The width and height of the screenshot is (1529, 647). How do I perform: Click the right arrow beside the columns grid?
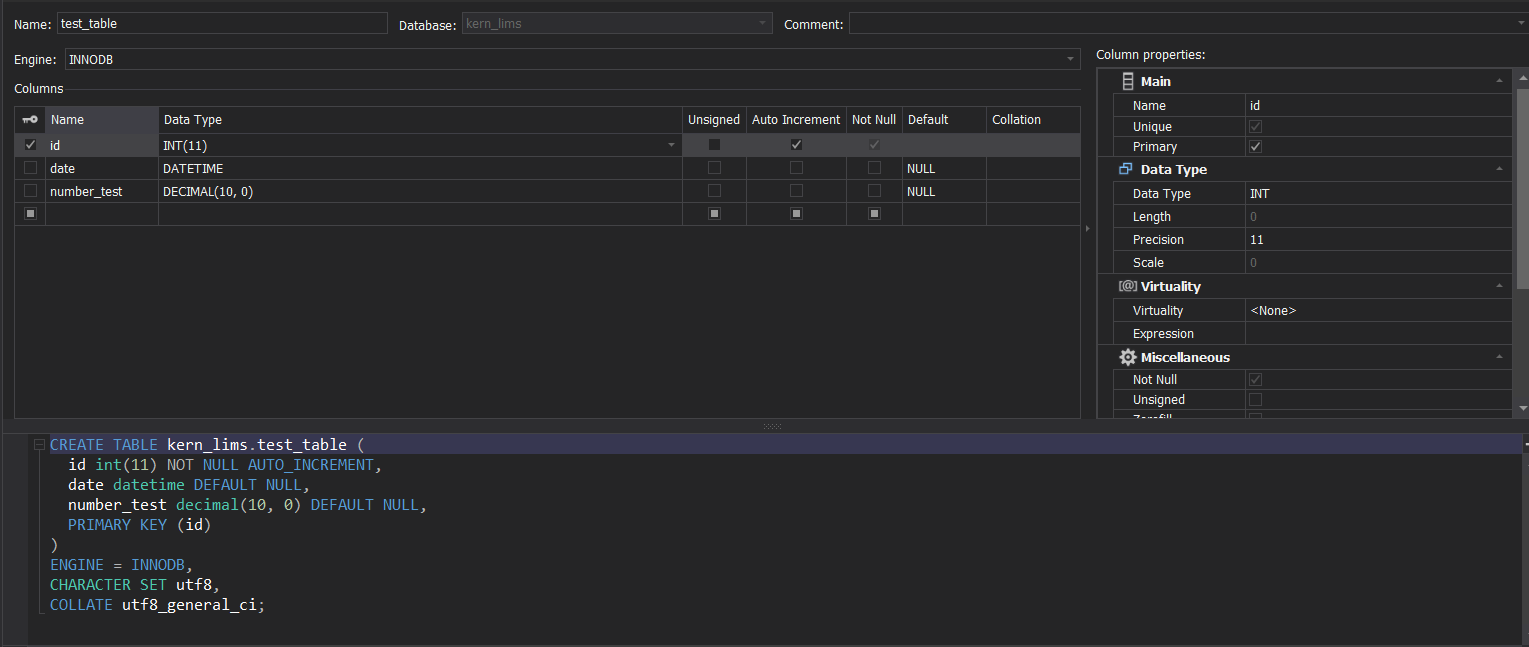click(1086, 227)
